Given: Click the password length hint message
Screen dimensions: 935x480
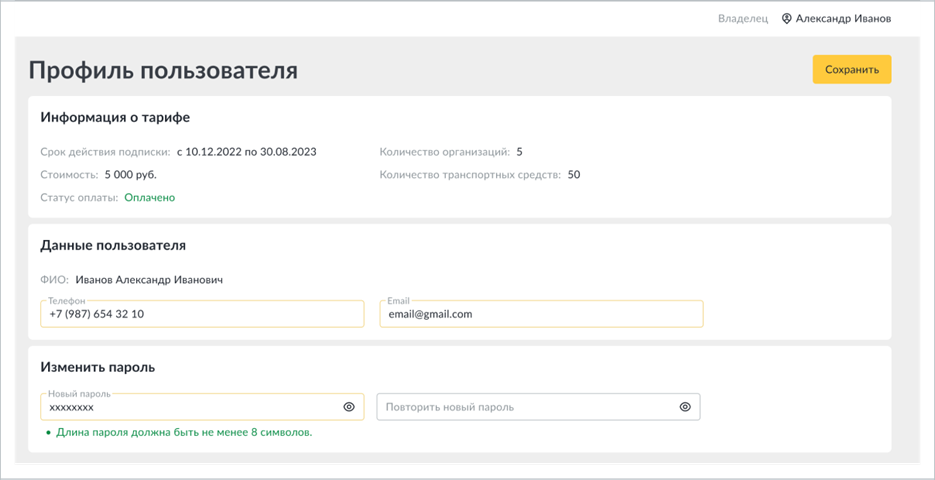Looking at the screenshot, I should point(184,433).
